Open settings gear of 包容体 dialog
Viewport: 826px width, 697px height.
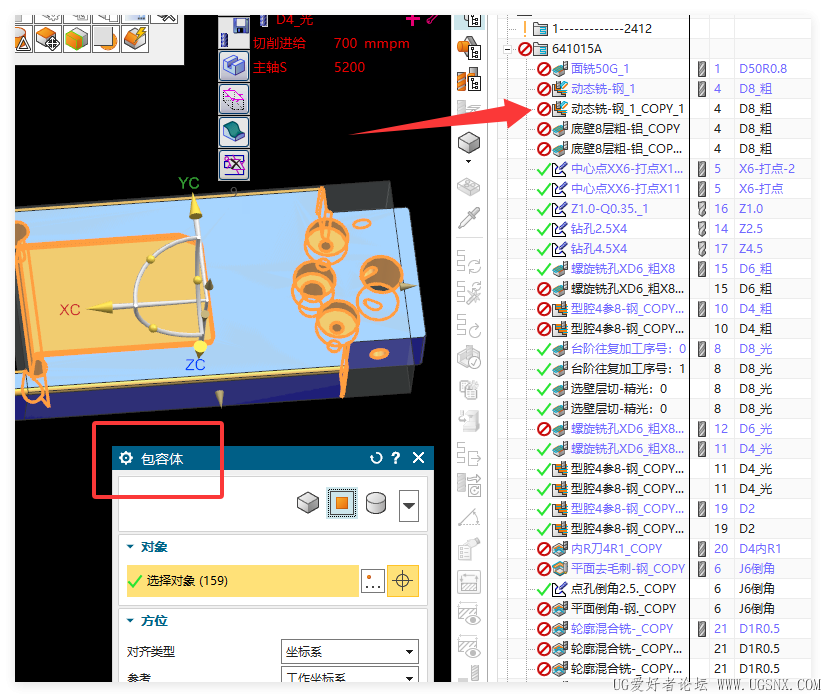pos(126,458)
